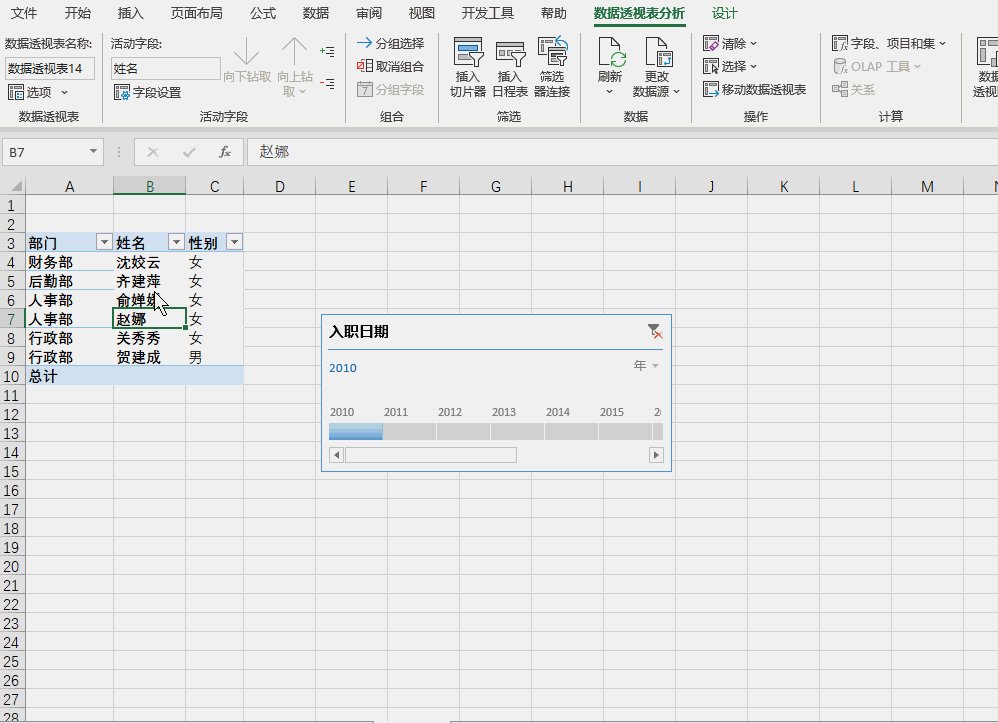Click the Drill Up (向上钻取) arrow

(294, 51)
